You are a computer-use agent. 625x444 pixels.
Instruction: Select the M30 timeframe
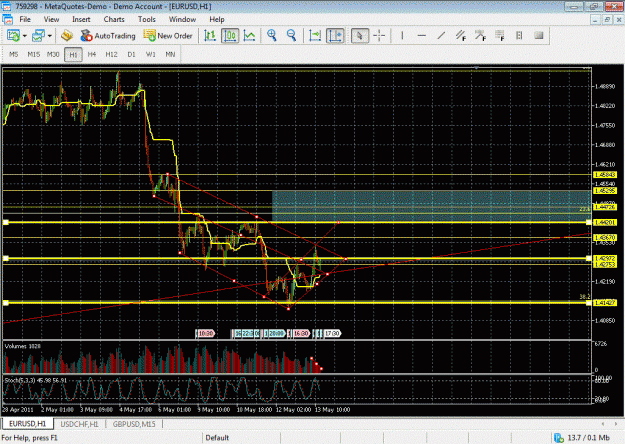pyautogui.click(x=53, y=54)
